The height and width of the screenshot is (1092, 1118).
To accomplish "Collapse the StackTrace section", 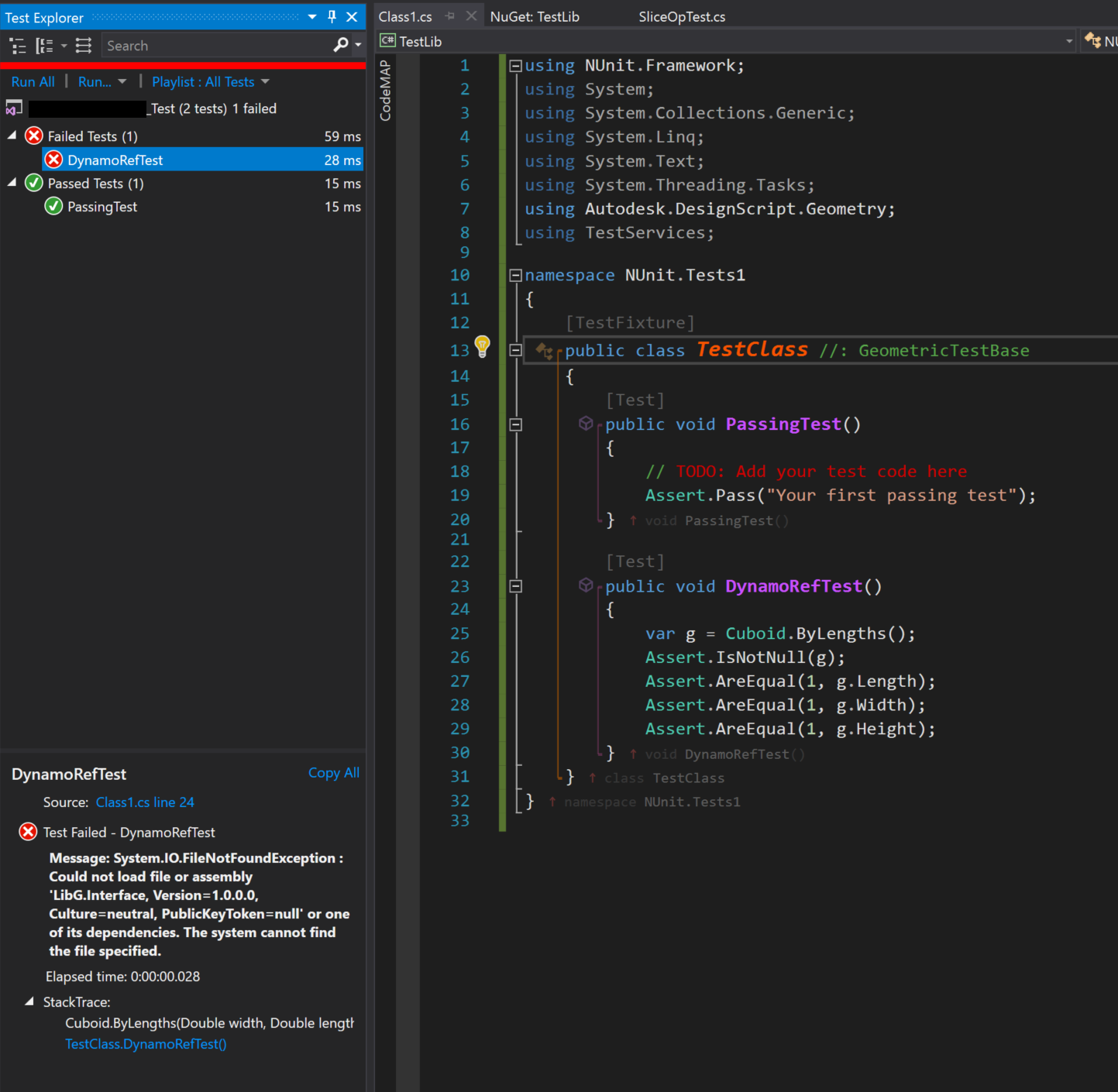I will [29, 1001].
